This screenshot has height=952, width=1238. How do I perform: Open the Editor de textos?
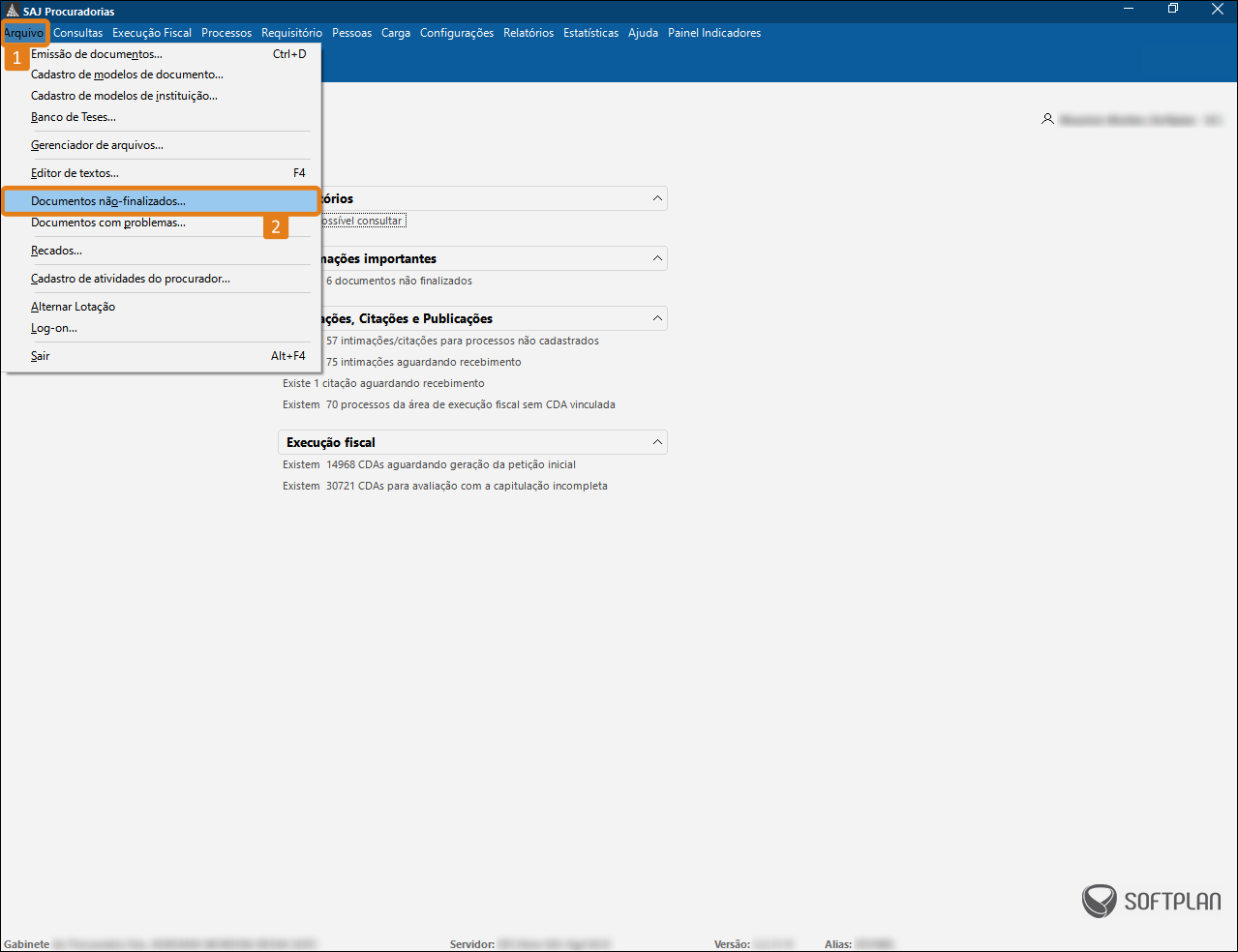tap(75, 173)
